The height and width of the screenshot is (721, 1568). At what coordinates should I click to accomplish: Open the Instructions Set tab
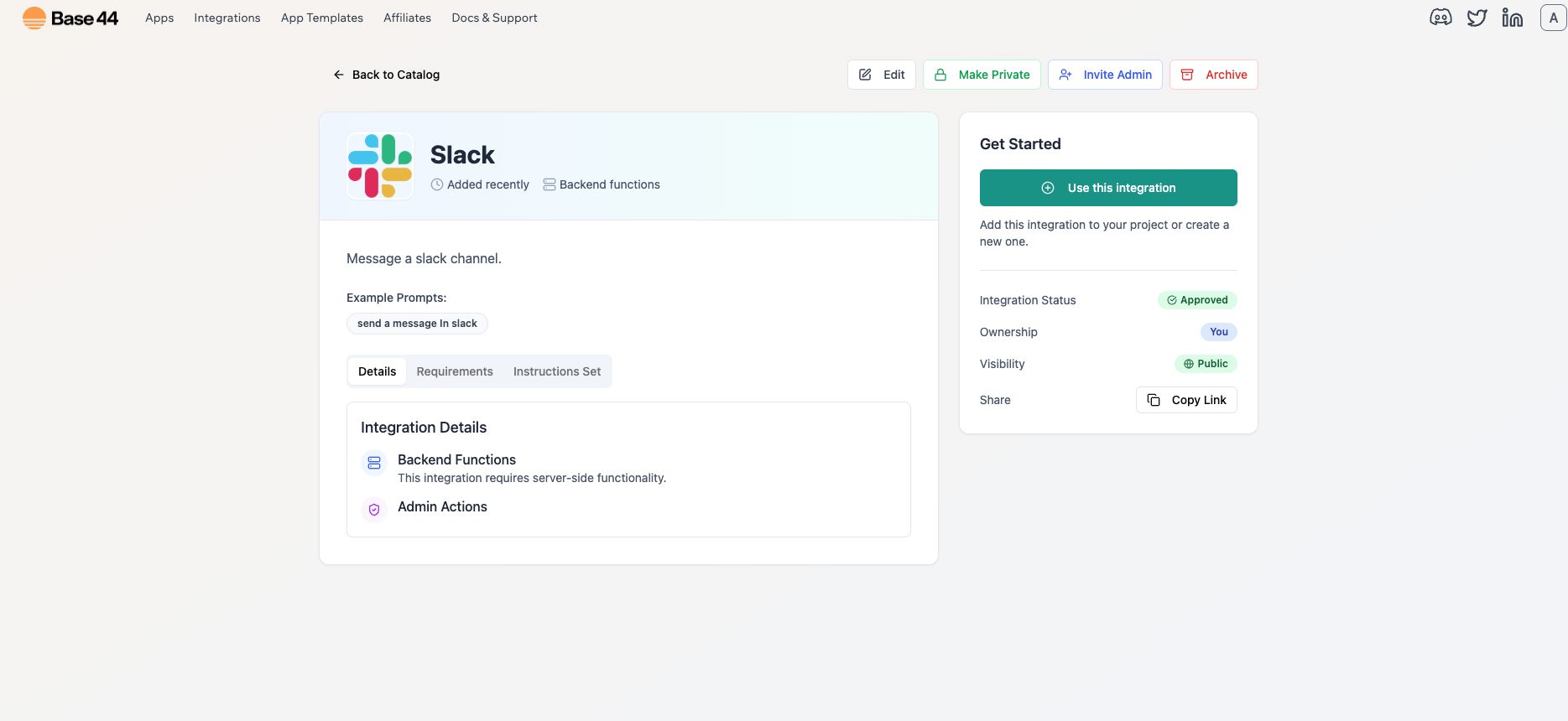[x=557, y=371]
